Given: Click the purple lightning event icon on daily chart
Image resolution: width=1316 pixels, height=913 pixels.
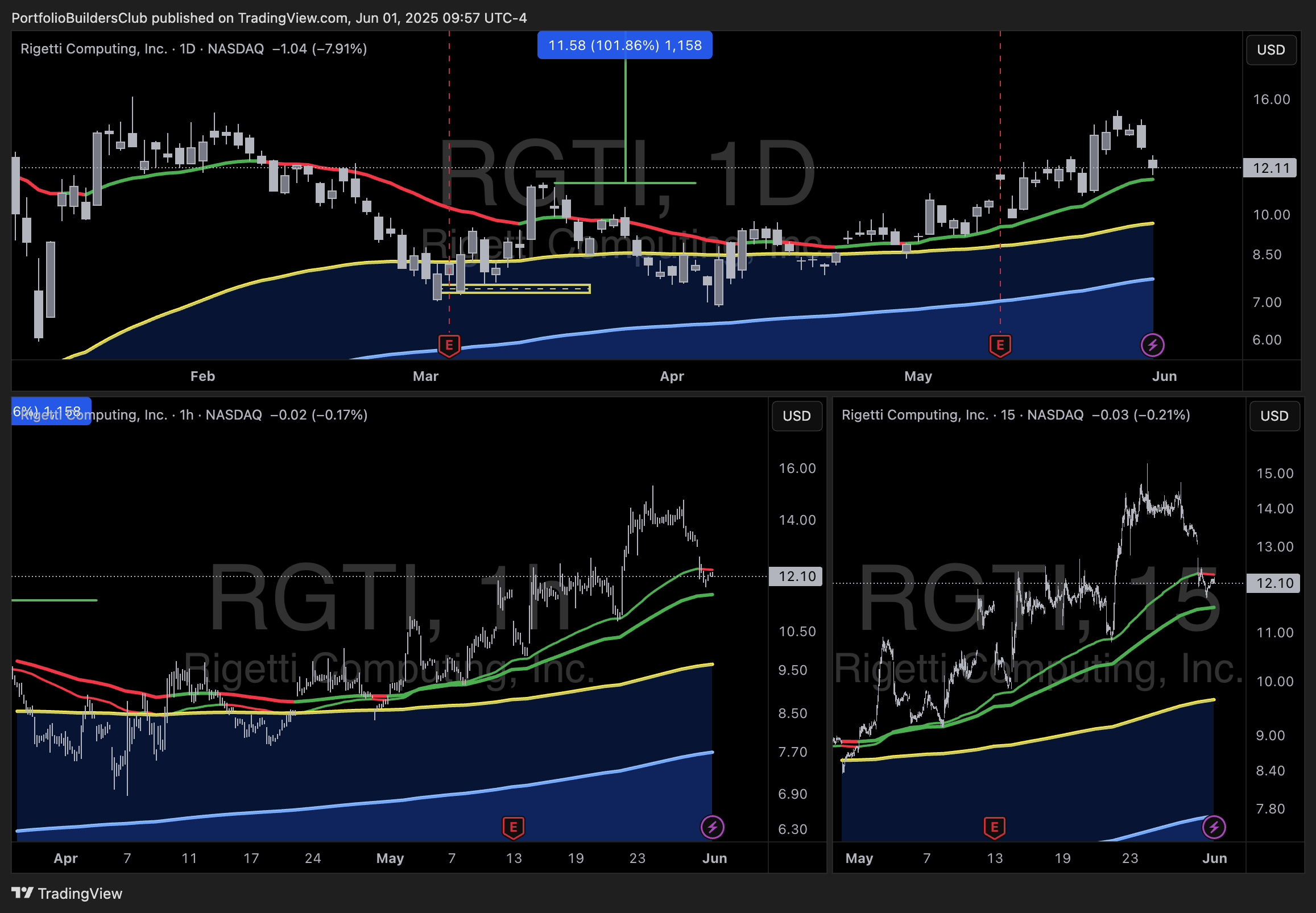Looking at the screenshot, I should [x=1152, y=345].
